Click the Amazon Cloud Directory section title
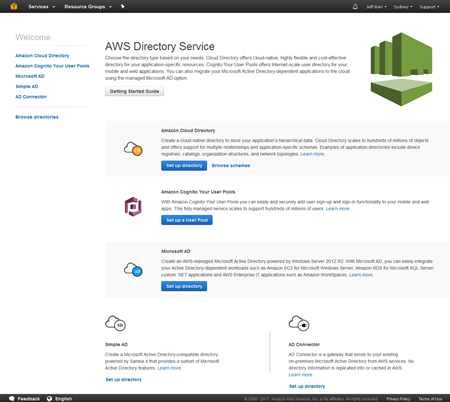The image size is (450, 402). click(x=188, y=131)
